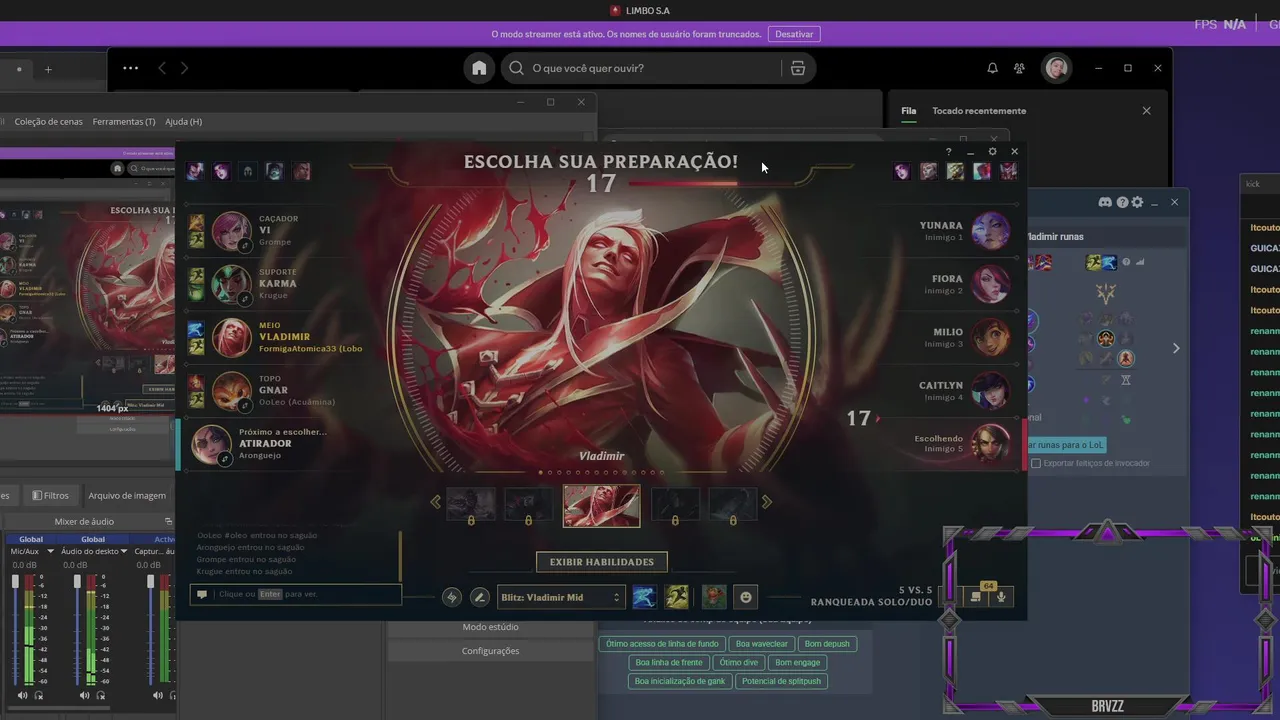Expand Áudio do desktop channel dropdown arrow
The height and width of the screenshot is (720, 1280).
coord(124,552)
